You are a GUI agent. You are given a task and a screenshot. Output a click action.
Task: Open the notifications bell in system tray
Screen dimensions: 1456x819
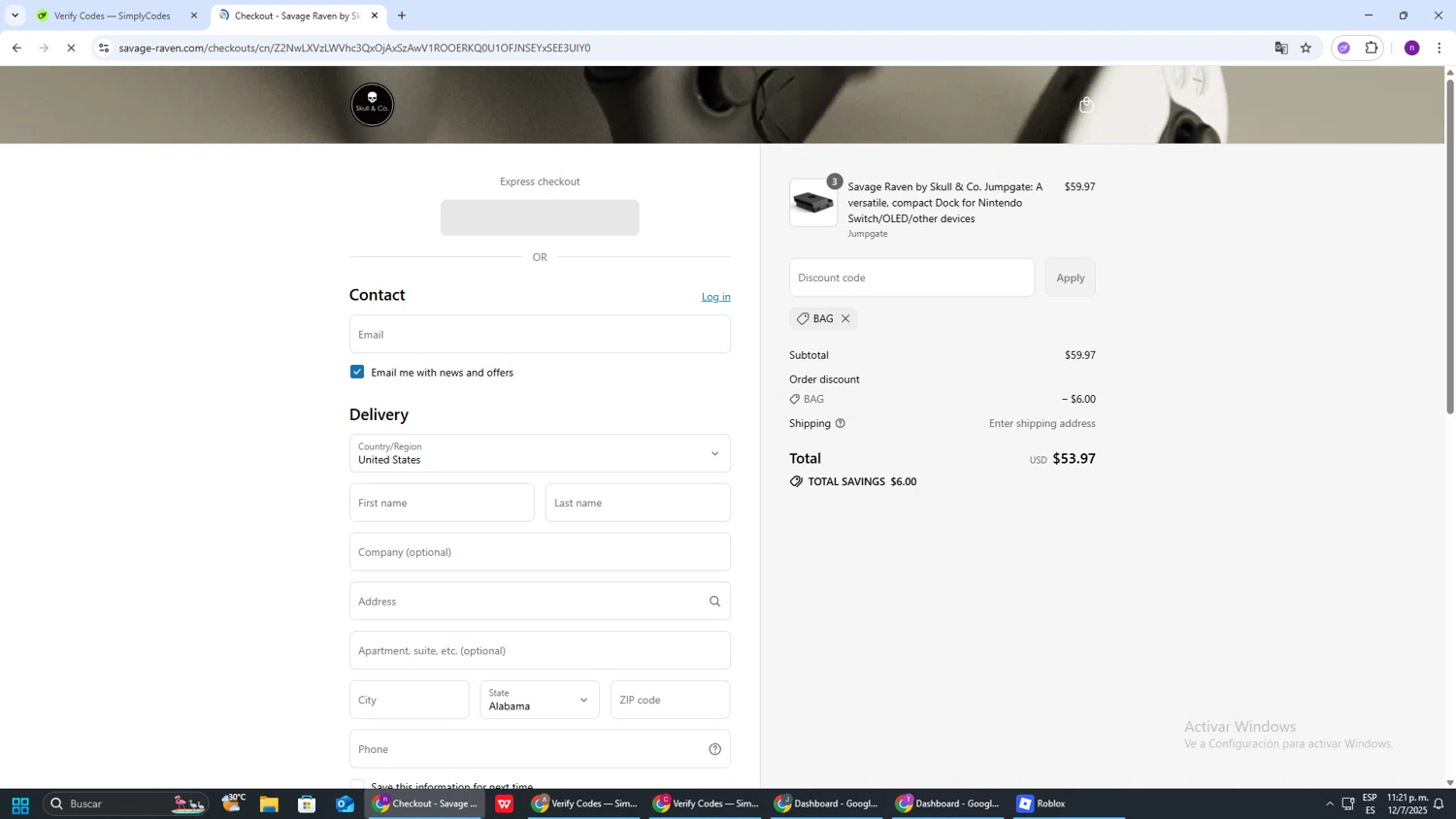point(1439,804)
